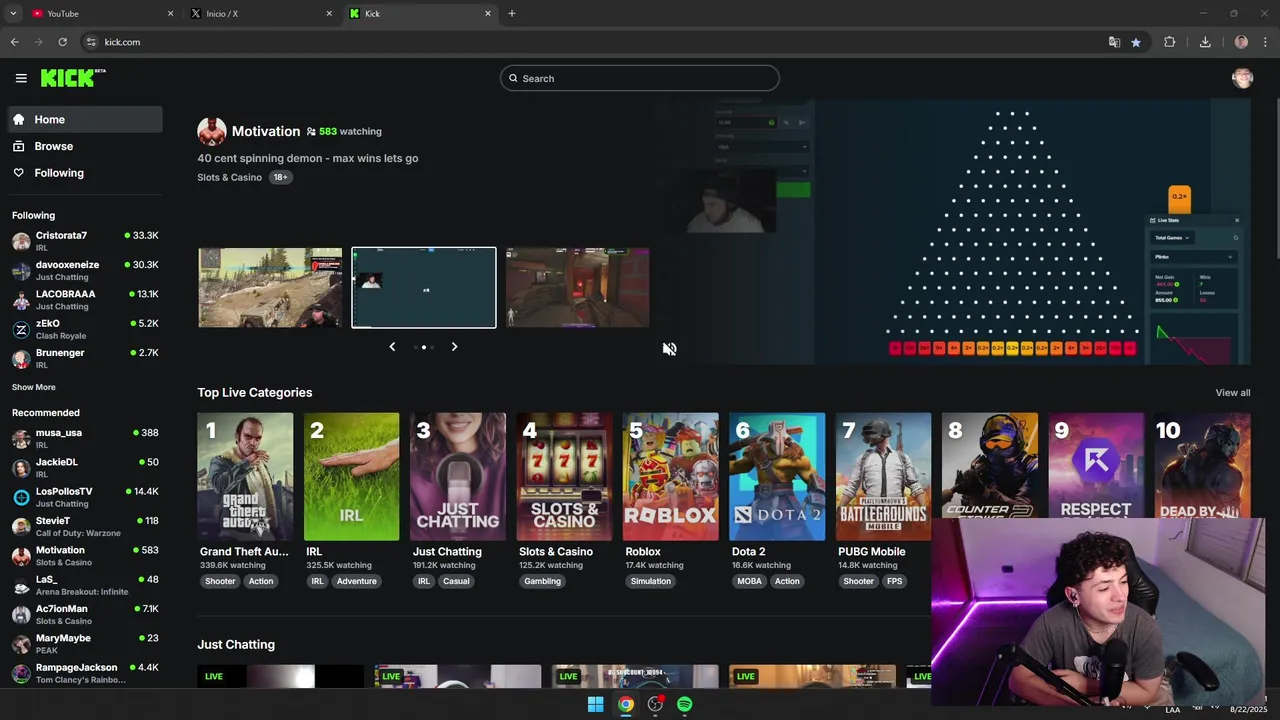Image resolution: width=1280 pixels, height=720 pixels.
Task: Click the Search field
Action: (639, 78)
